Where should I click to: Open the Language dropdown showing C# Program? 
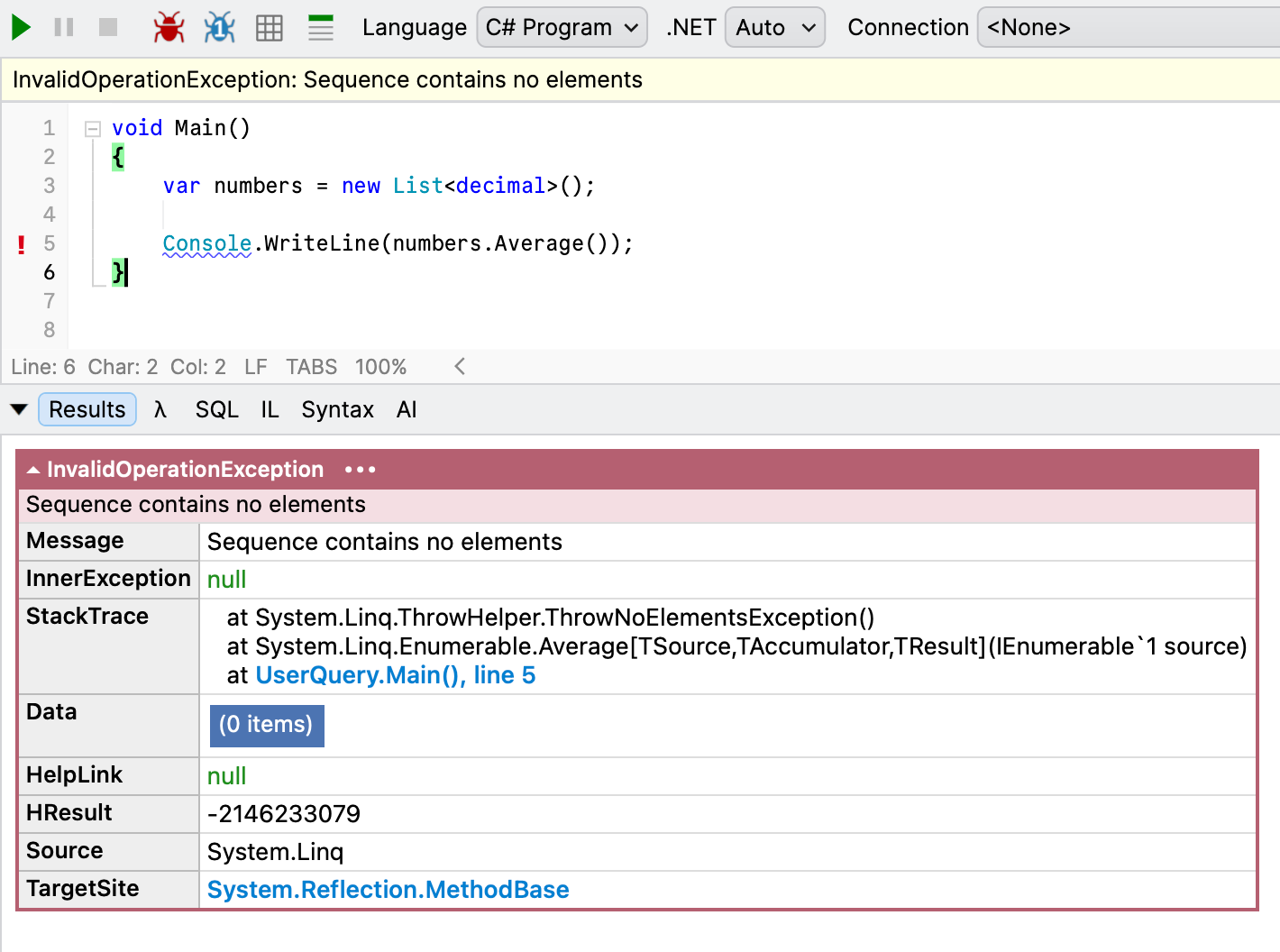(x=562, y=27)
